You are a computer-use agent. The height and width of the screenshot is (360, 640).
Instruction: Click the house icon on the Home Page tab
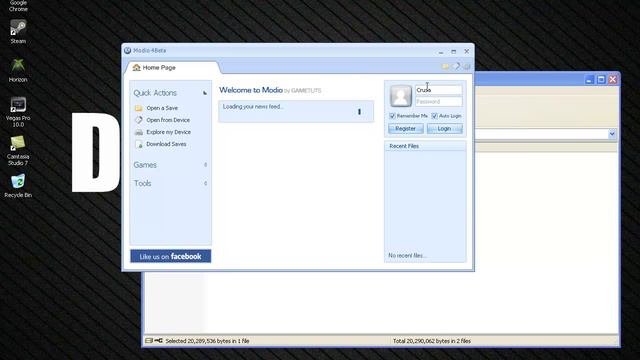136,67
